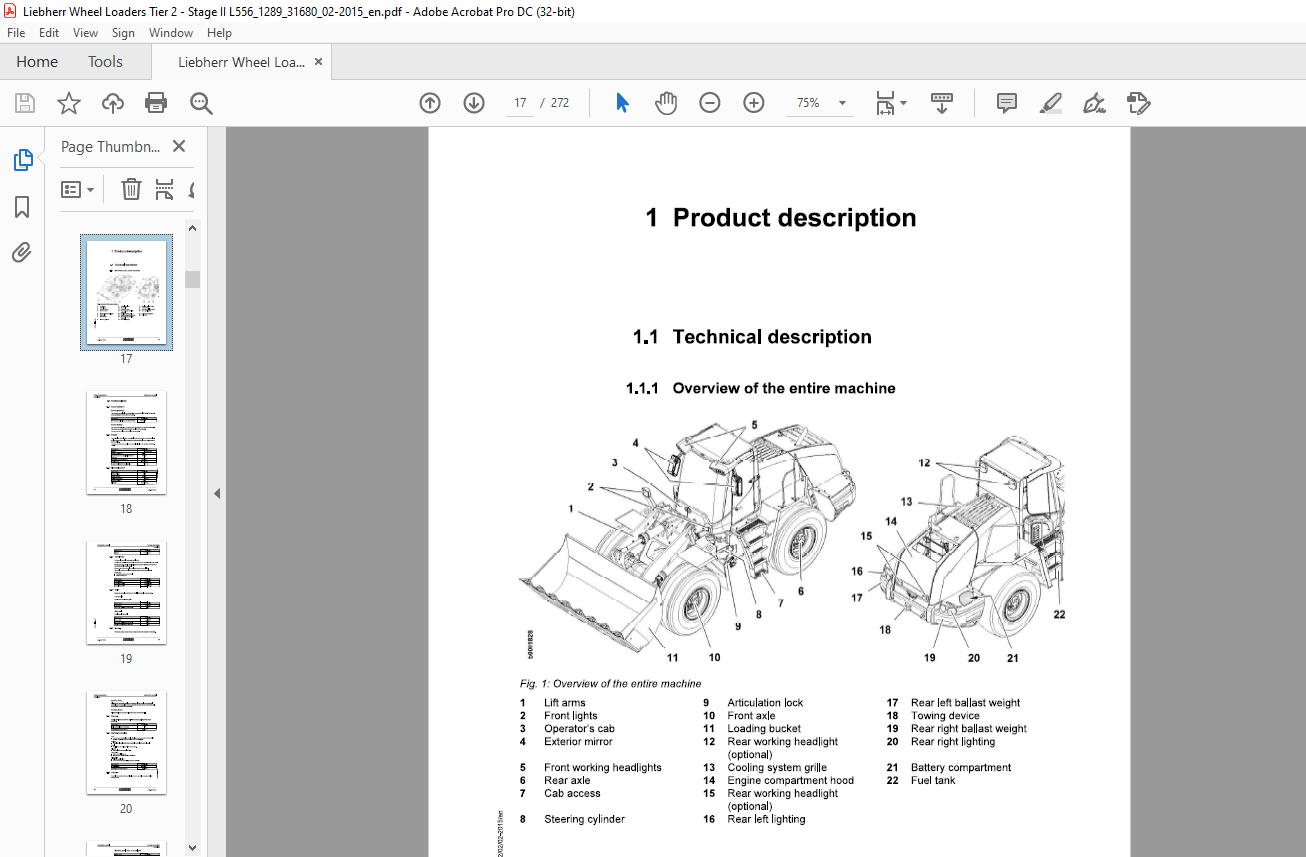
Task: Open thumbnail options menu dropdown
Action: pyautogui.click(x=77, y=189)
